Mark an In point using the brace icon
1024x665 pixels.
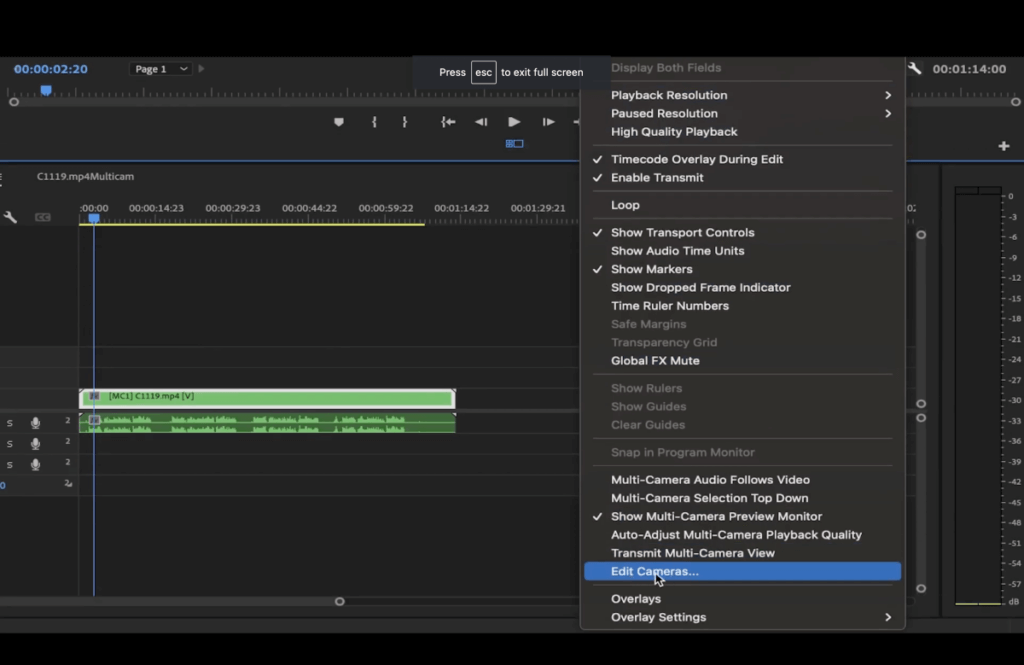pos(375,122)
